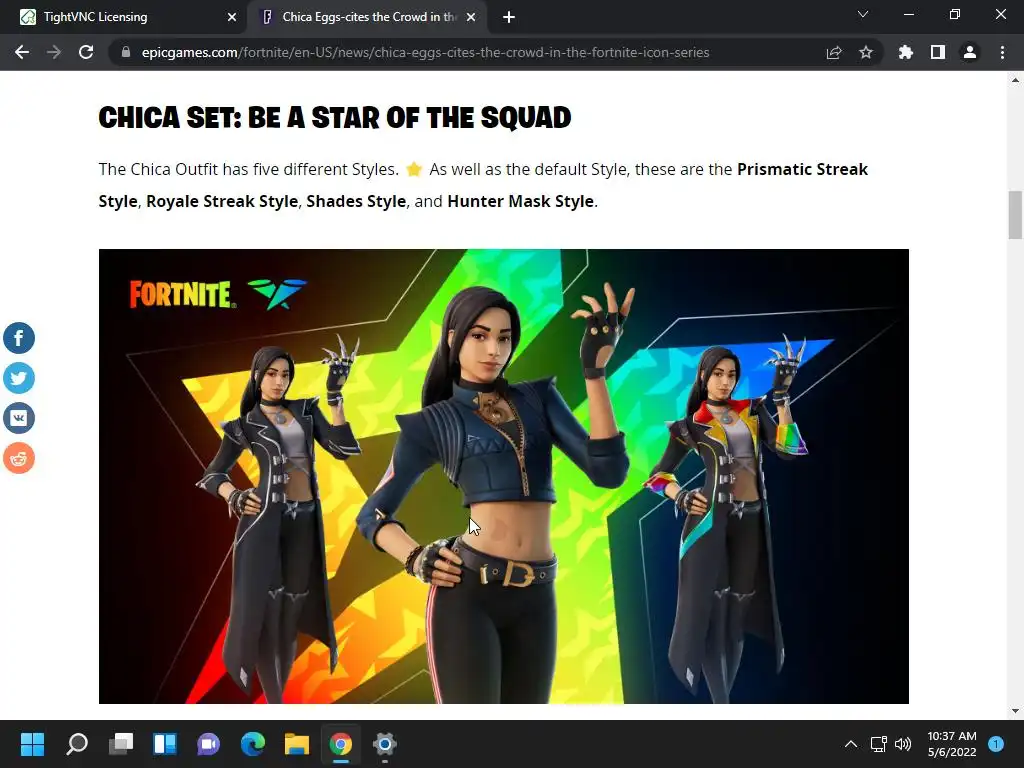Open clock and date 10:37 AM
Screen dimensions: 1024x768
point(952,744)
